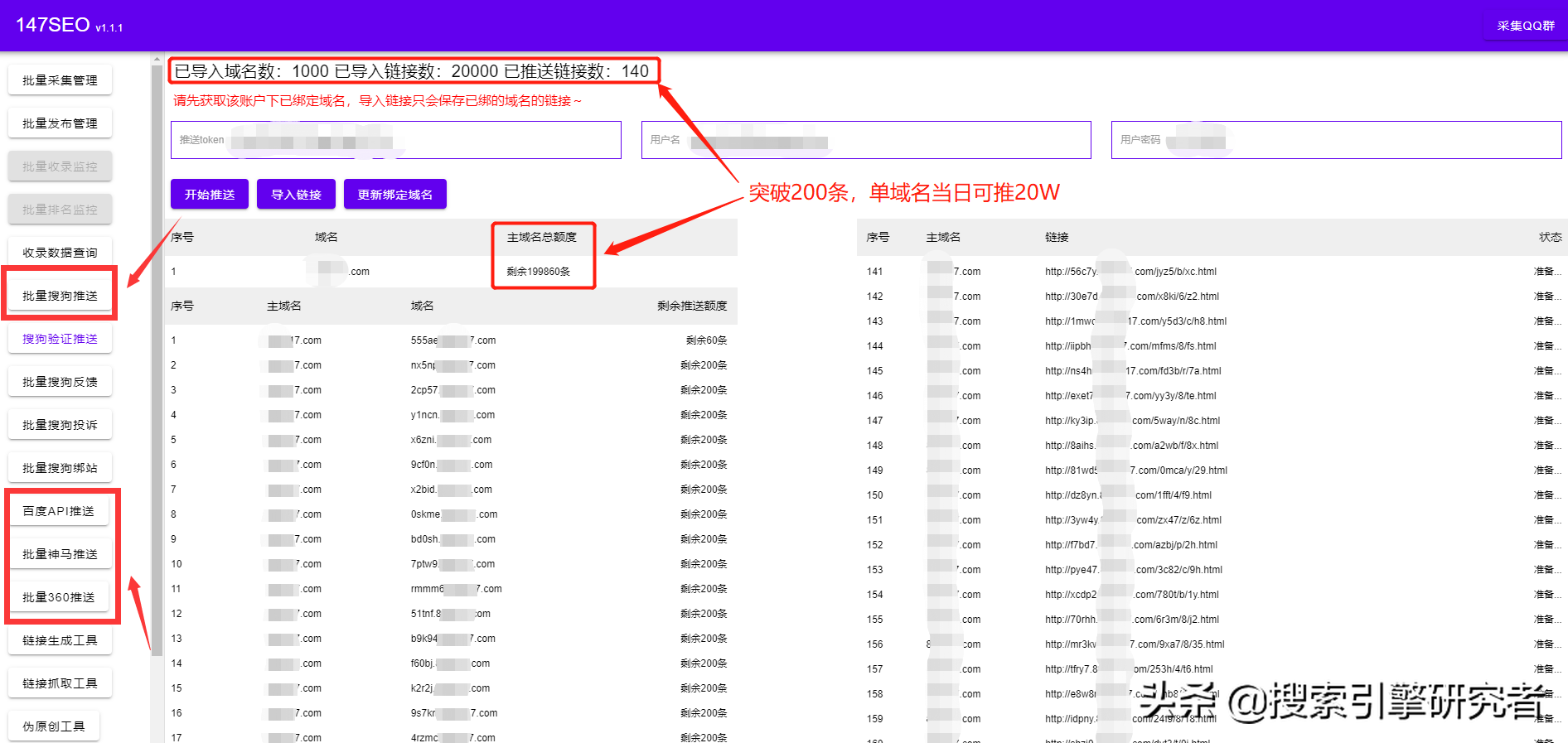Focus the 推送token input field

click(396, 140)
